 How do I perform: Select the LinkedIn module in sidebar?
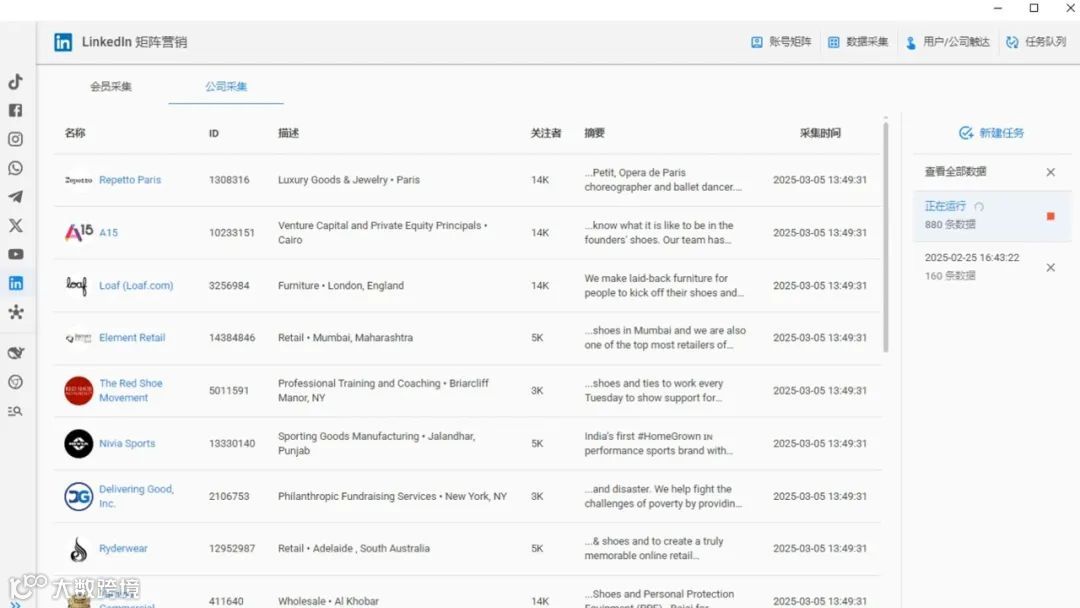(x=15, y=283)
